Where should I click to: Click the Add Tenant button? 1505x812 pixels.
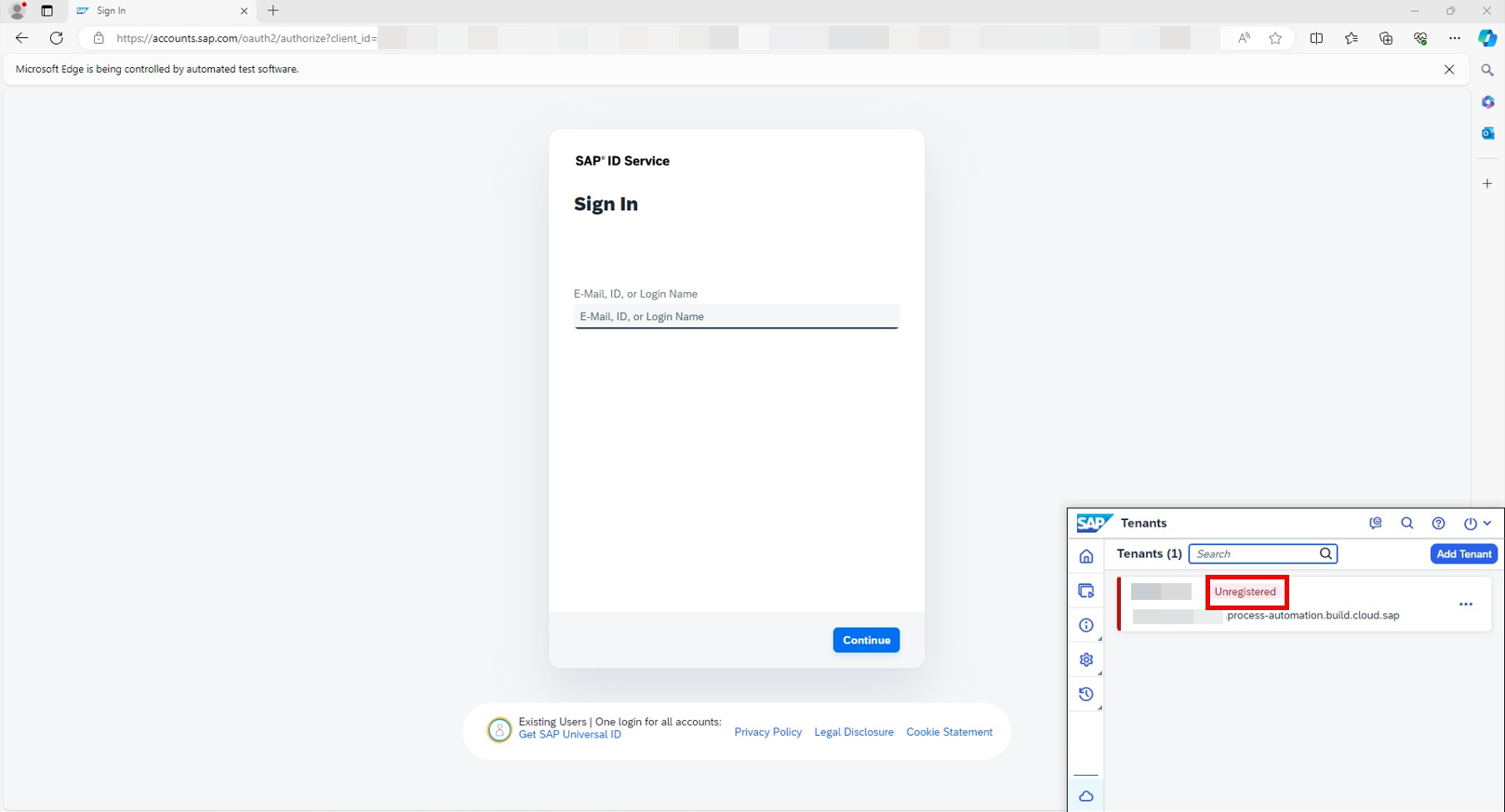[1463, 553]
